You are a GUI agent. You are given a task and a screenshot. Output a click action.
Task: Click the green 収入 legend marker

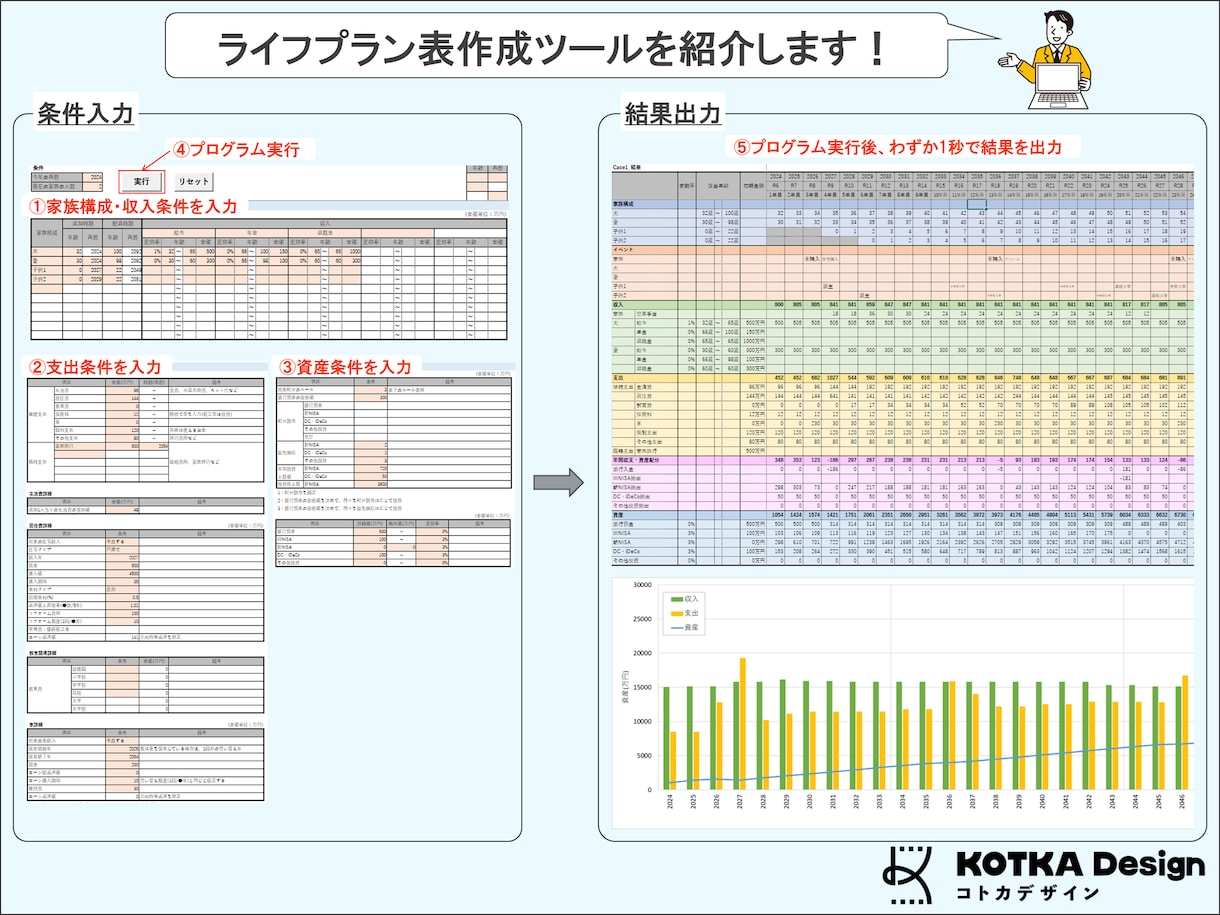click(x=677, y=599)
